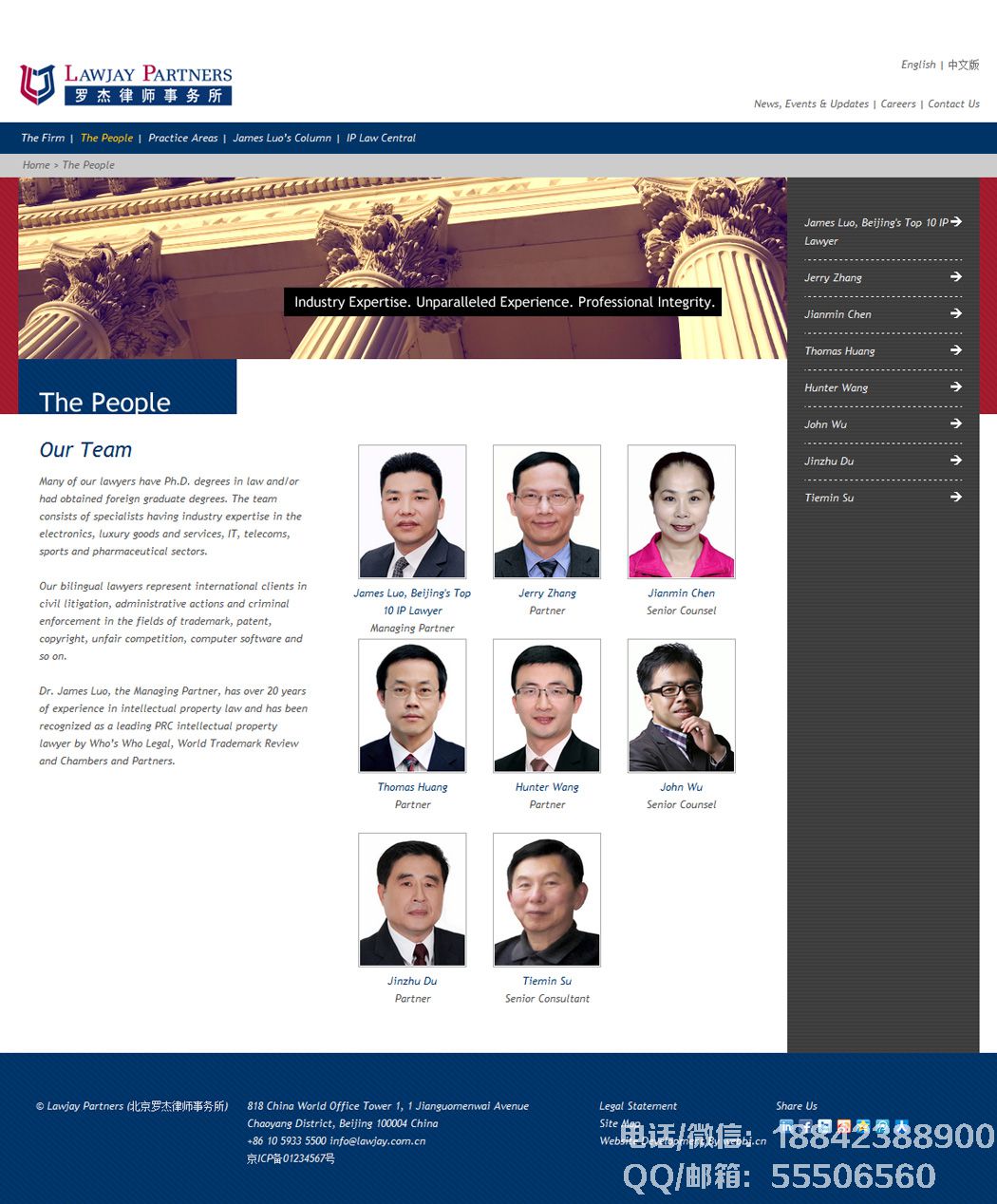
Task: Open Jerry Zhang's portrait photo
Action: coord(547,512)
